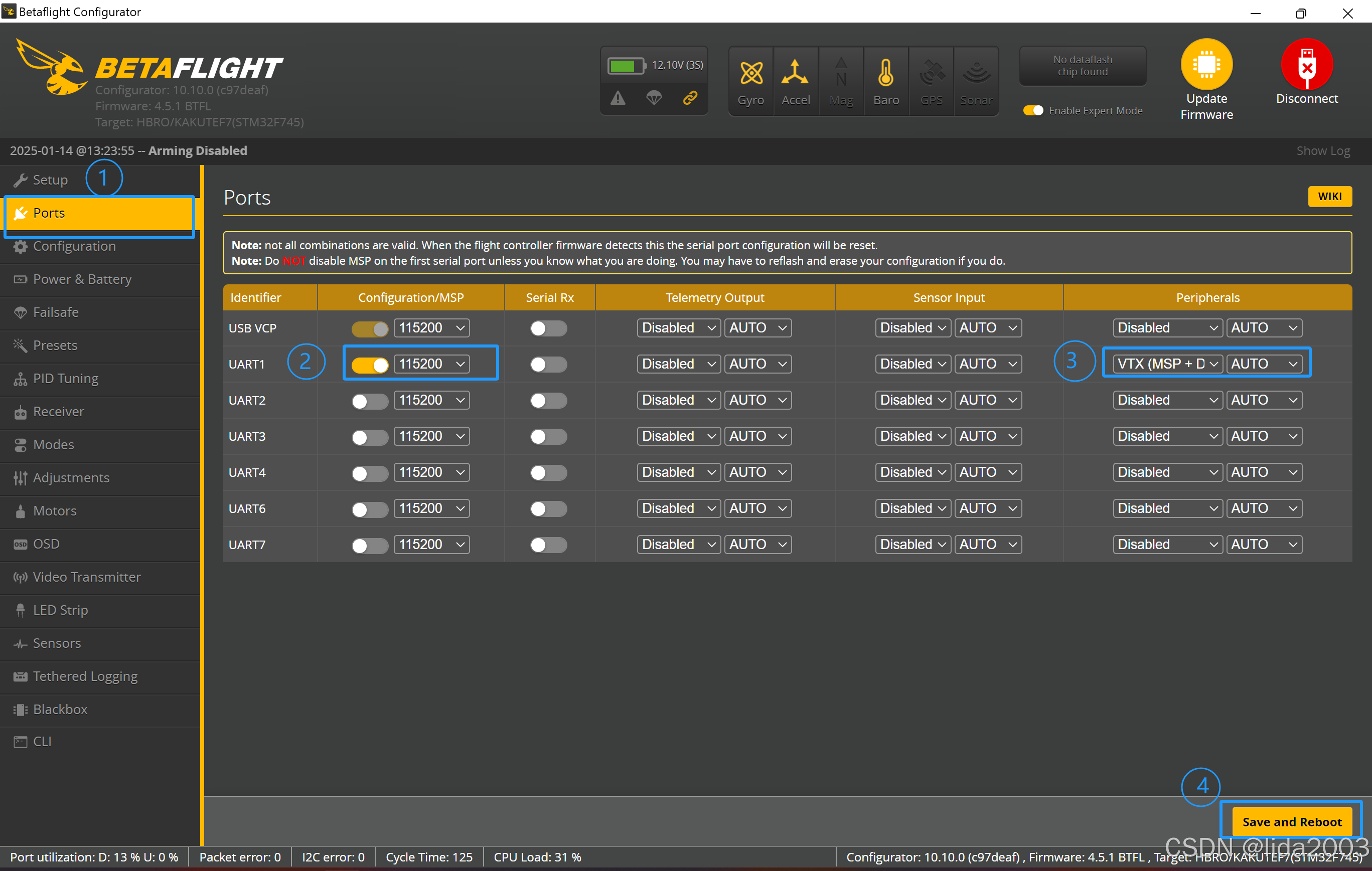Viewport: 1372px width, 871px height.
Task: Toggle UART7 Configuration/MSP switch
Action: click(x=370, y=545)
